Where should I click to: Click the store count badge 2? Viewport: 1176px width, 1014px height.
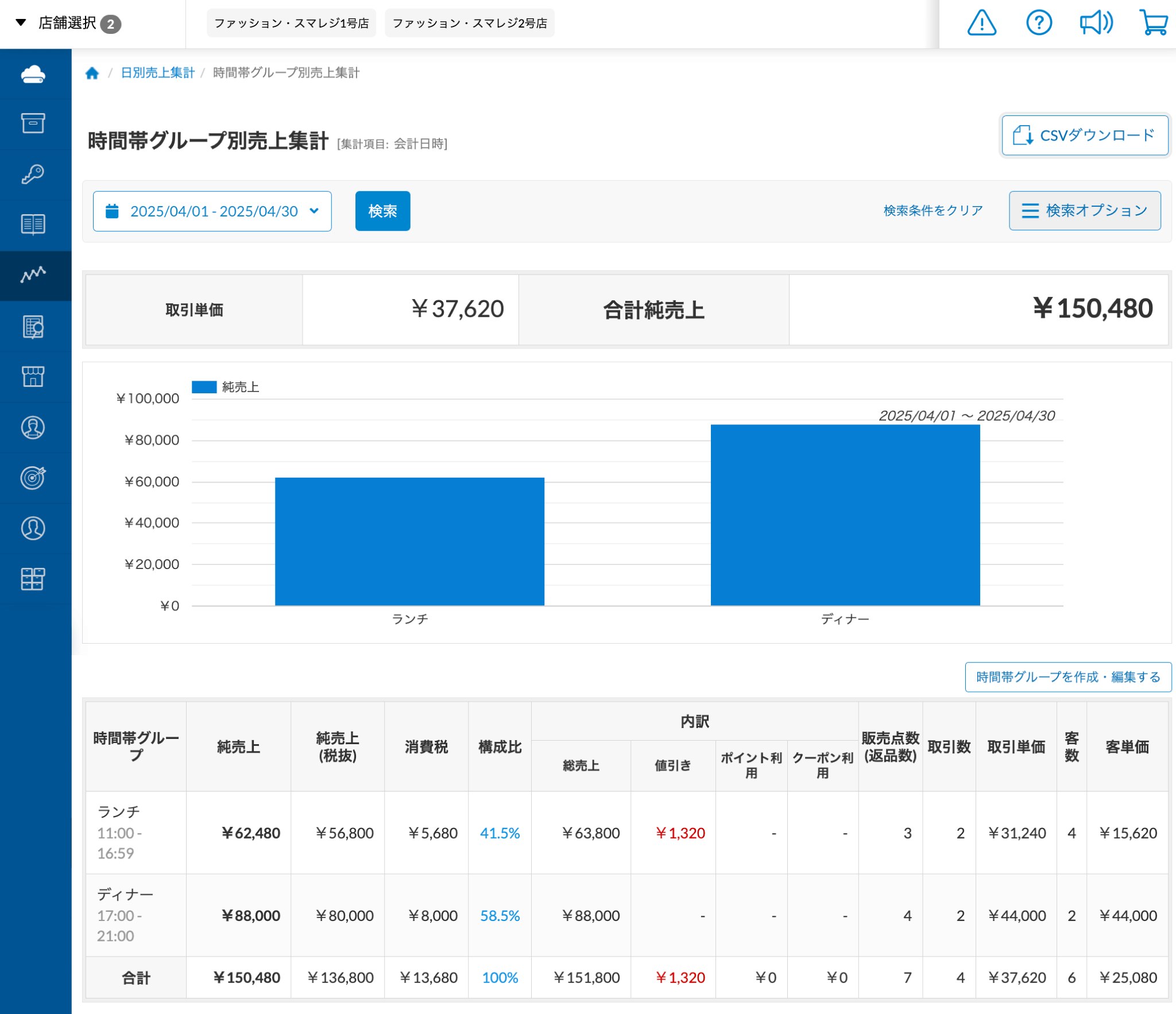[x=110, y=24]
